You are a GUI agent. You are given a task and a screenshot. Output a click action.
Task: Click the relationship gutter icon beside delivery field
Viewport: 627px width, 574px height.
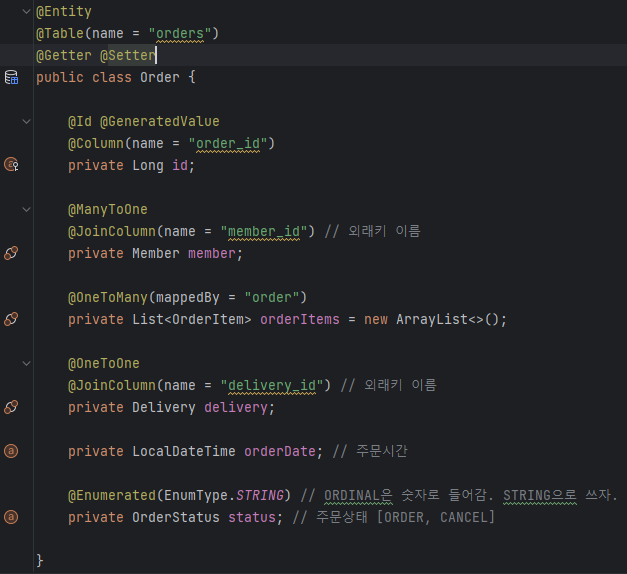point(11,407)
